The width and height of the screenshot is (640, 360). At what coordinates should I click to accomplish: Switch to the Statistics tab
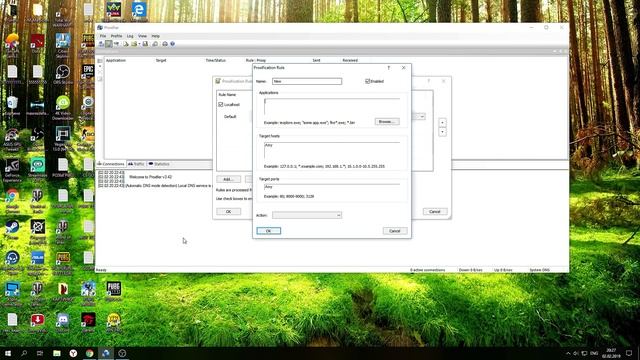coord(159,164)
